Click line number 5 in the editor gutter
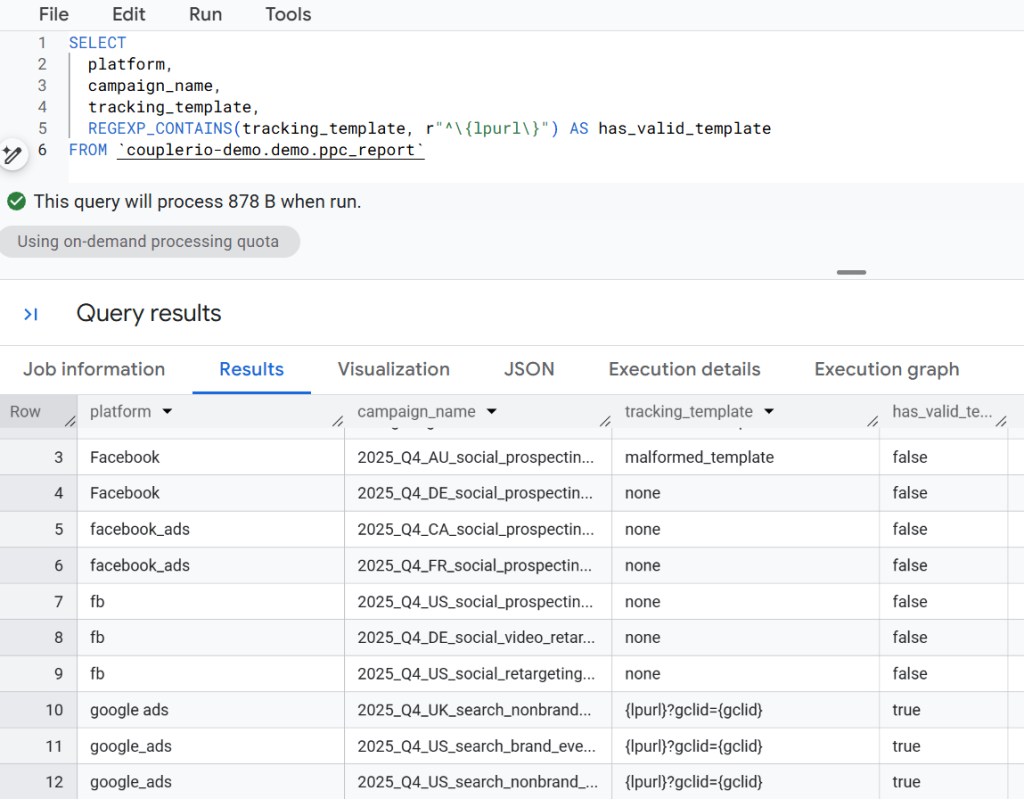Image resolution: width=1024 pixels, height=799 pixels. [42, 129]
